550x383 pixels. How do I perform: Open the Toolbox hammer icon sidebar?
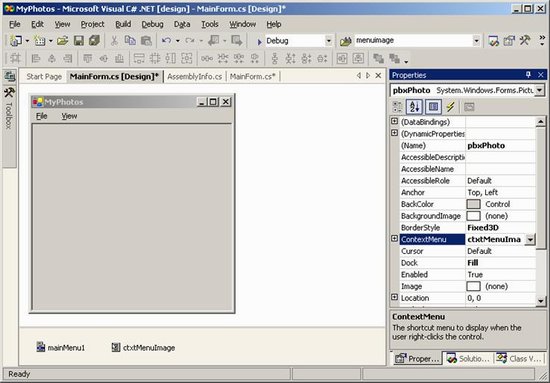click(9, 93)
